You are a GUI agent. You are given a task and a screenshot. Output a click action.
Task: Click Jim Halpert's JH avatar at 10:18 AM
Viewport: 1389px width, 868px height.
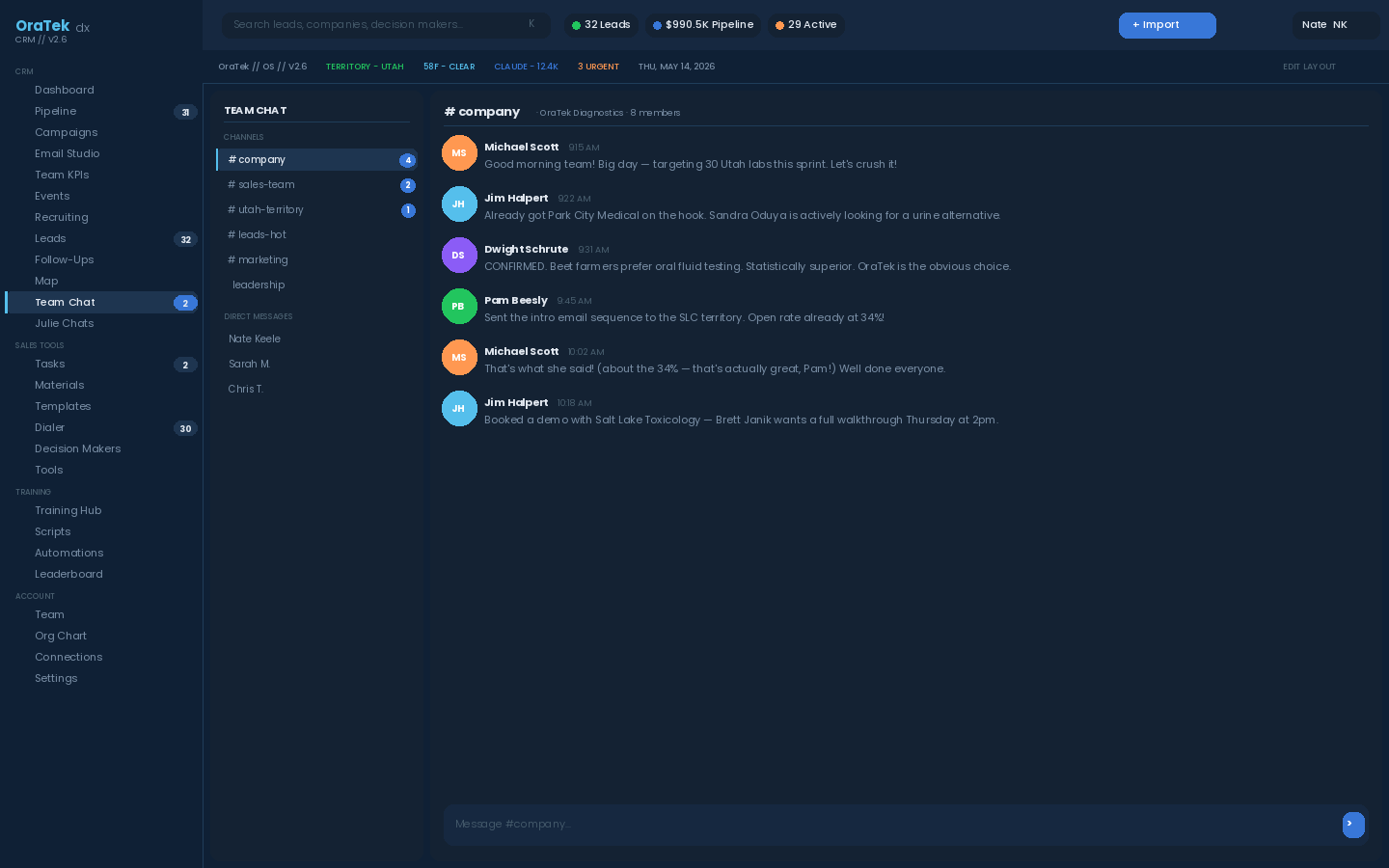tap(459, 409)
